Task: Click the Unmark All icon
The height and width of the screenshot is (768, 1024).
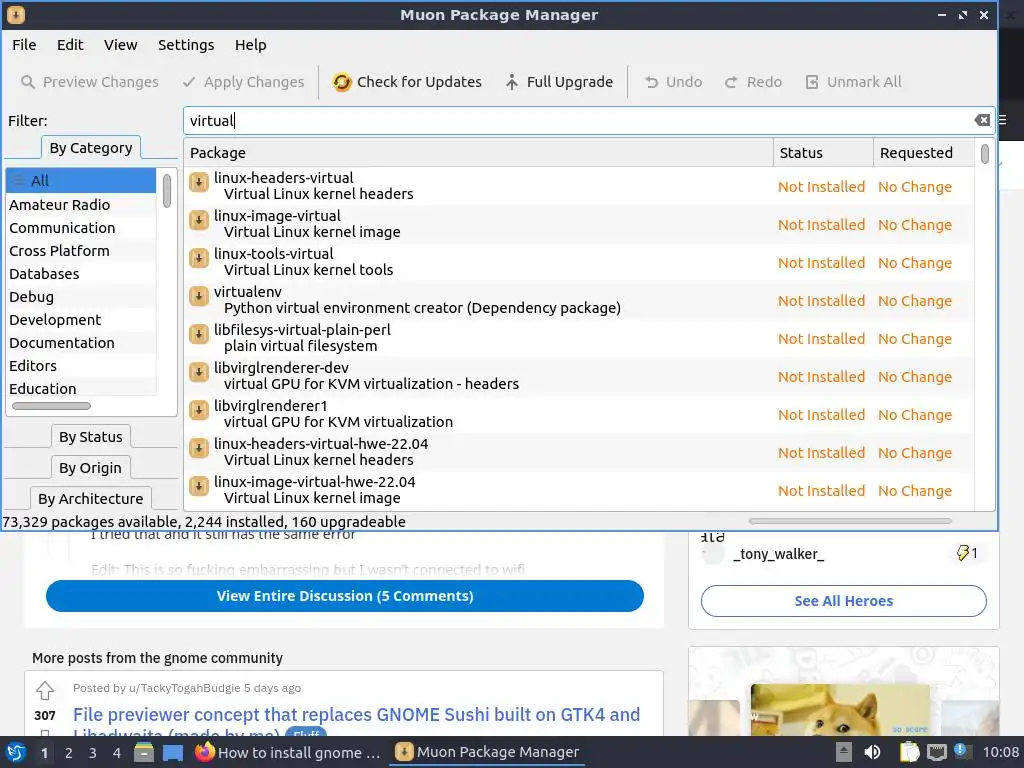Action: click(812, 82)
